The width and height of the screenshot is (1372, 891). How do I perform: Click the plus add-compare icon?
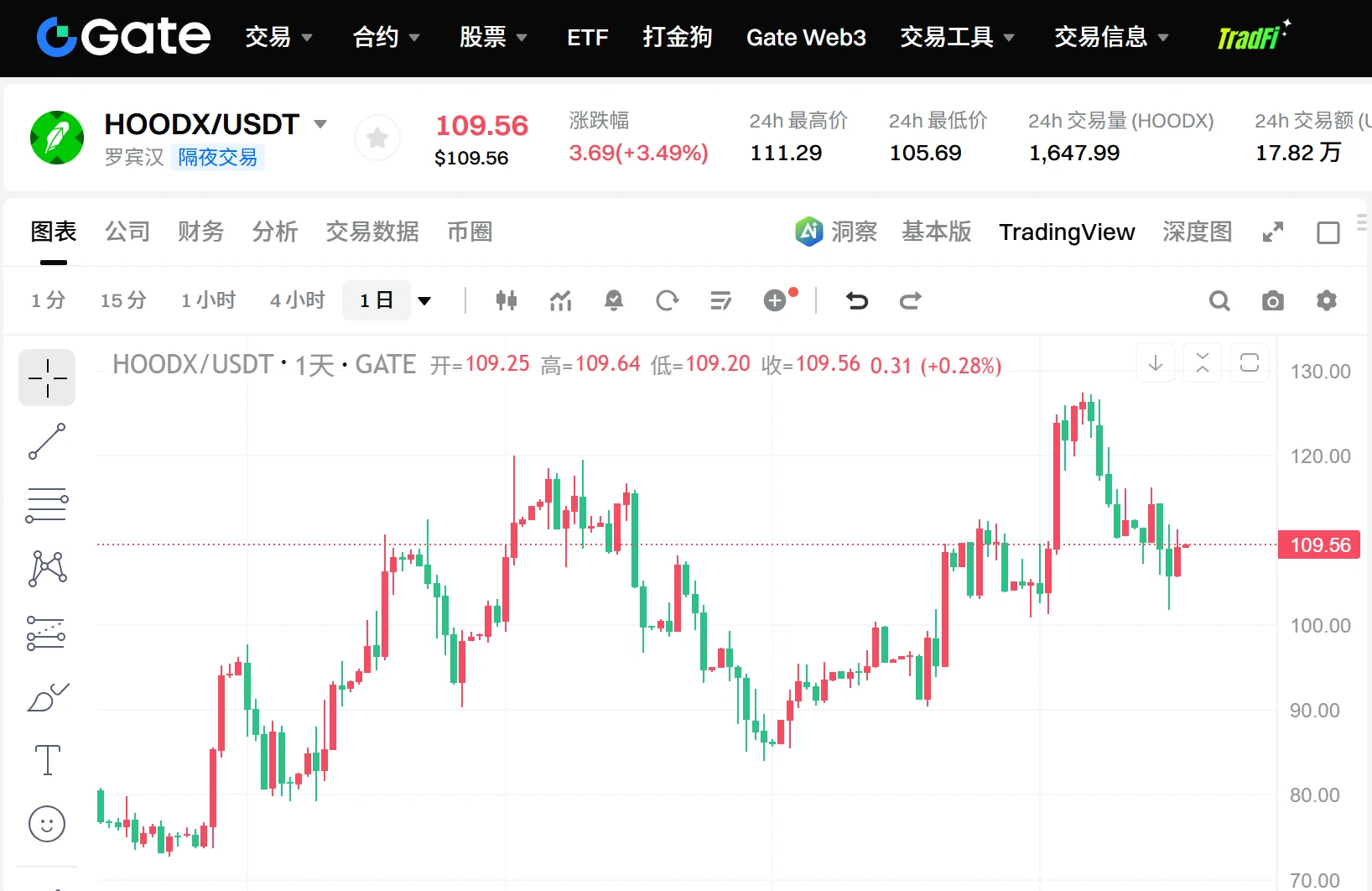pos(776,300)
